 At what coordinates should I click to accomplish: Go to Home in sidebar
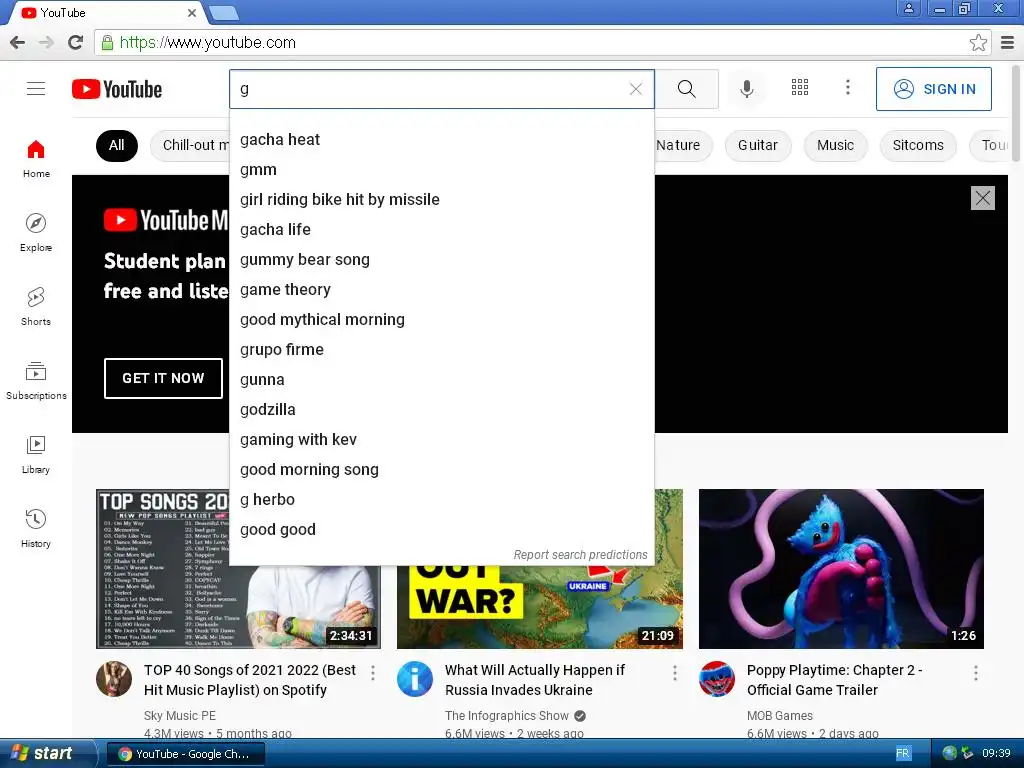(x=36, y=159)
